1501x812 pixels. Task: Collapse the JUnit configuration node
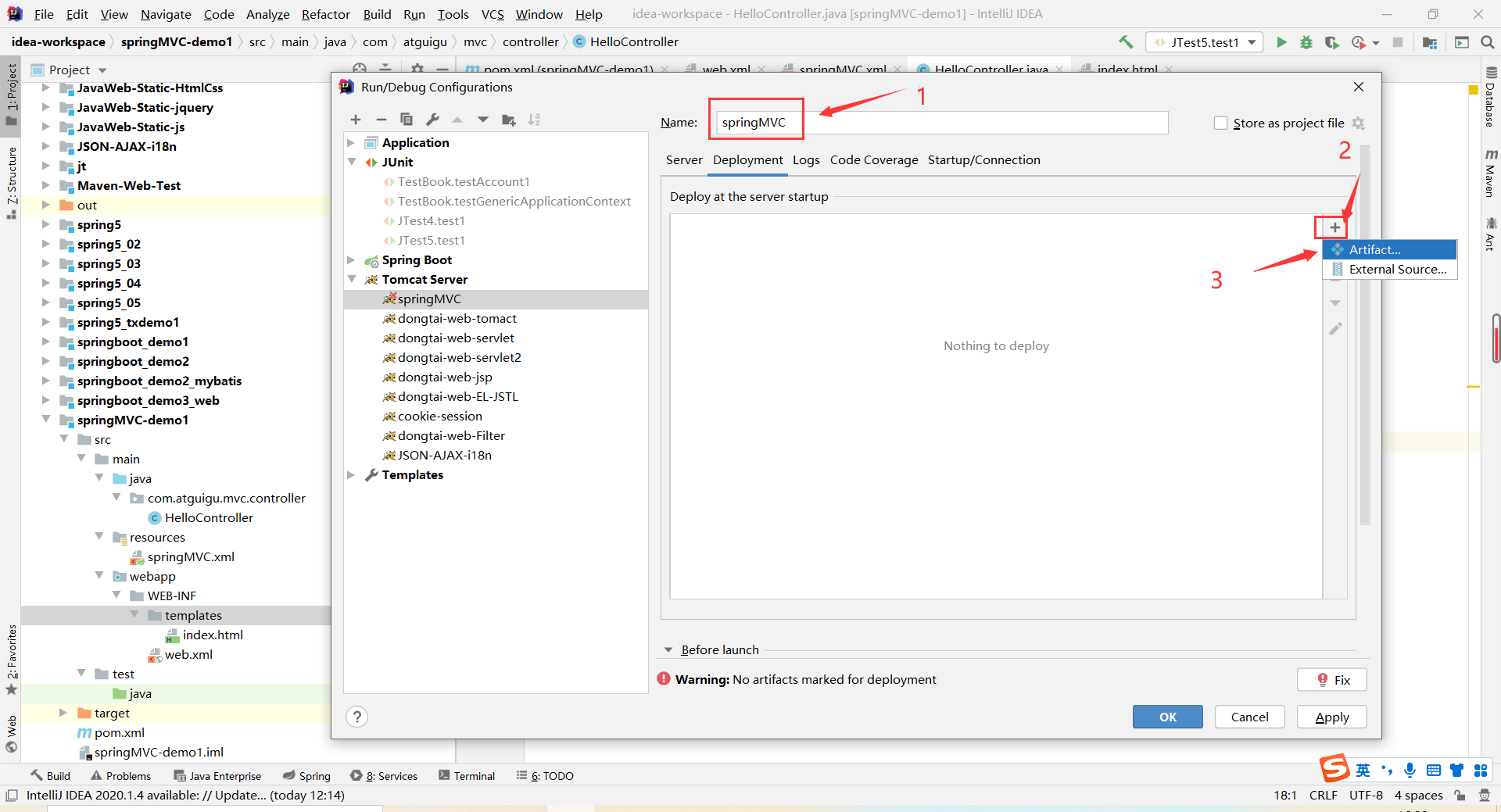tap(351, 163)
